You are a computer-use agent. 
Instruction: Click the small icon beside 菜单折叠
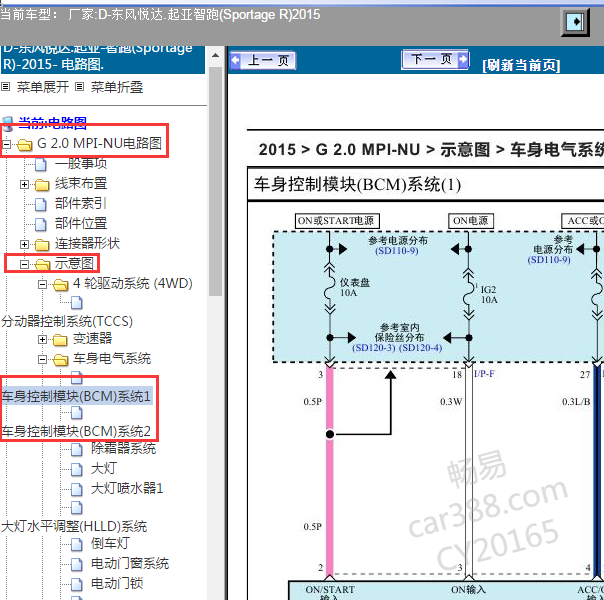(79, 87)
